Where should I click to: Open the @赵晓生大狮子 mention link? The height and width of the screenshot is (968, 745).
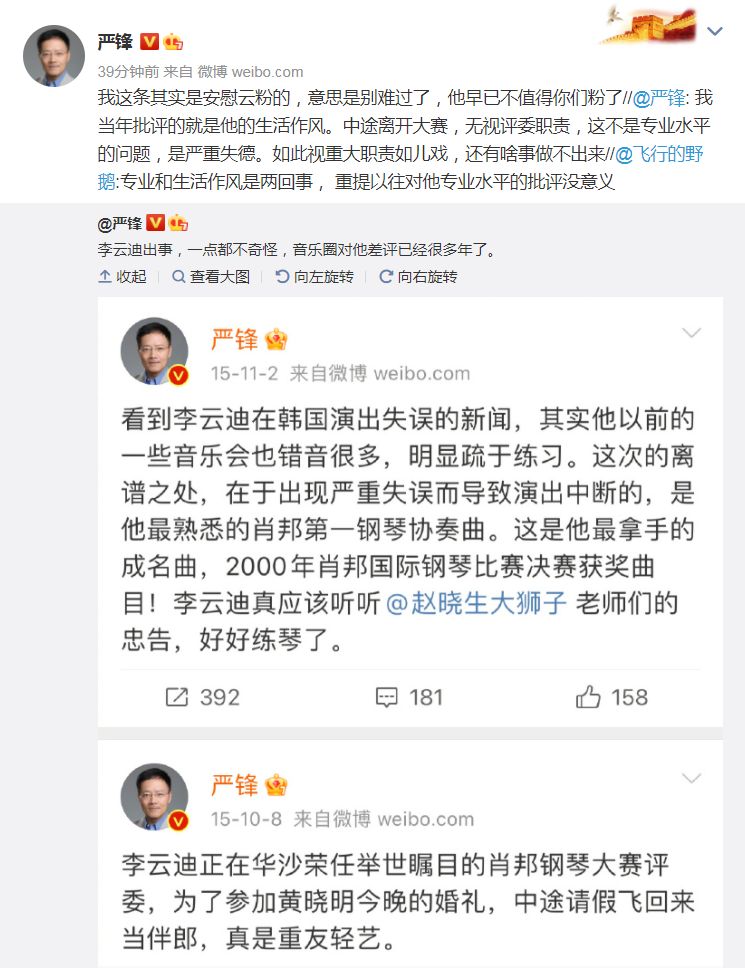[477, 603]
